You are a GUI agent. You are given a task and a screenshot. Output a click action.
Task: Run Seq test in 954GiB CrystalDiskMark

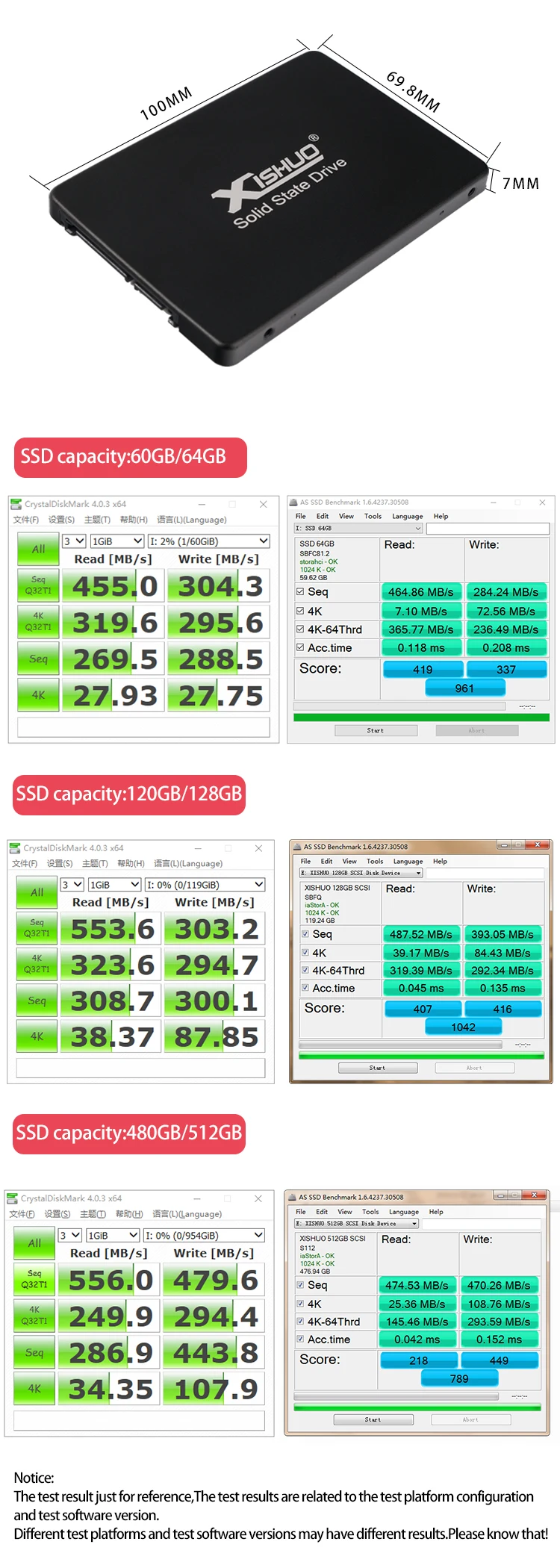(x=34, y=1352)
